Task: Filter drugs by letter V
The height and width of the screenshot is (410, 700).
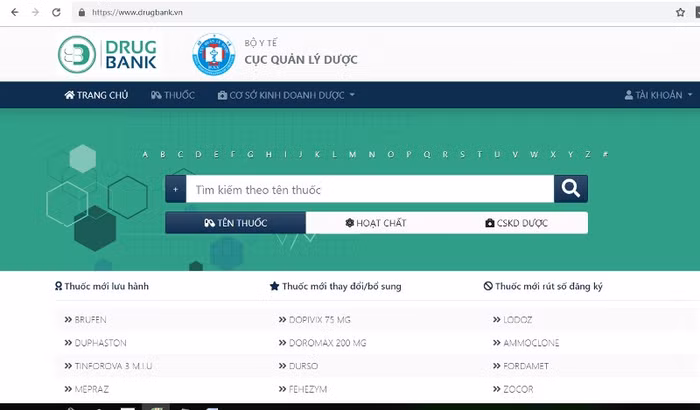Action: pos(515,155)
